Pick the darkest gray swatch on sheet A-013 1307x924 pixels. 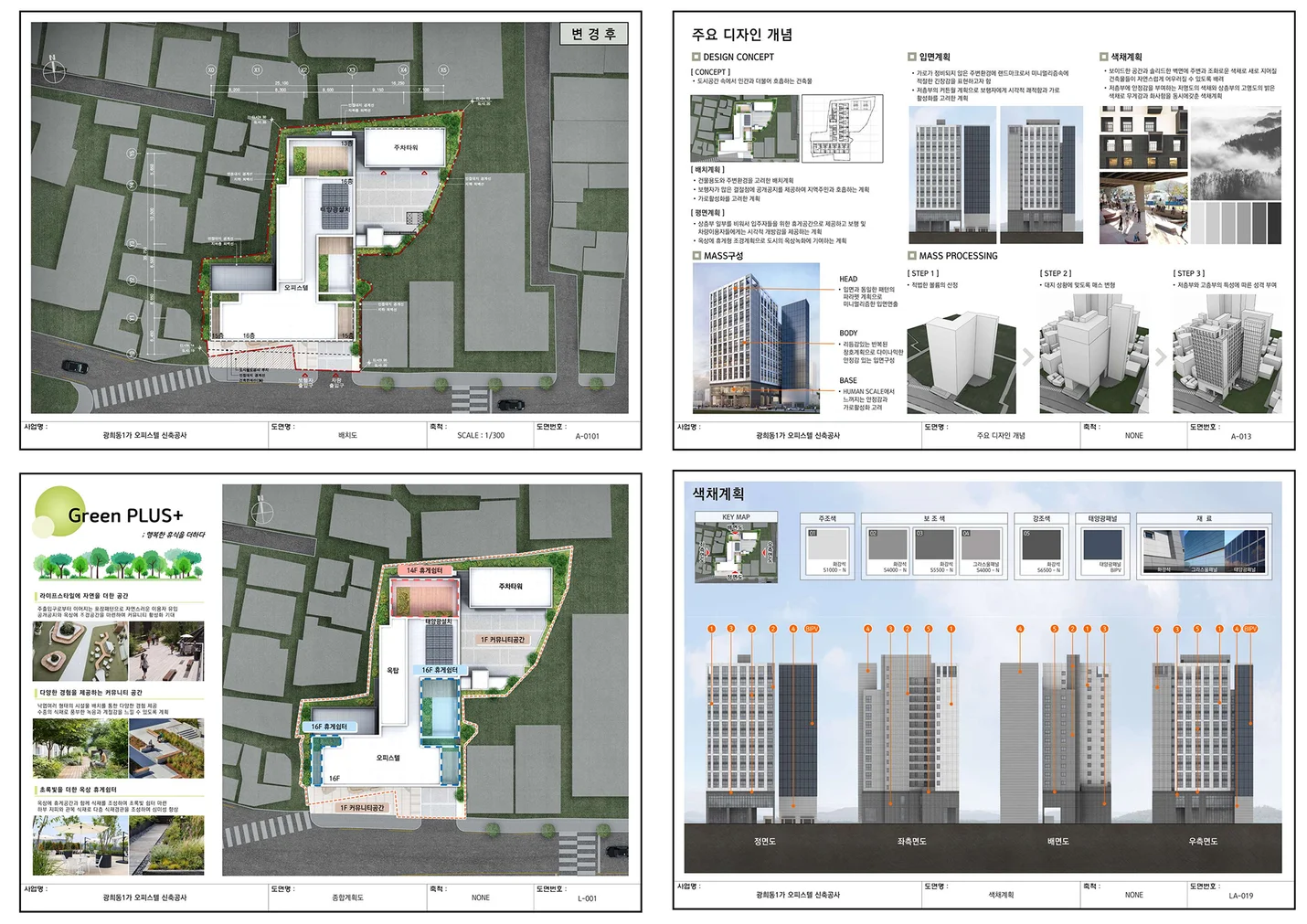coord(1273,222)
